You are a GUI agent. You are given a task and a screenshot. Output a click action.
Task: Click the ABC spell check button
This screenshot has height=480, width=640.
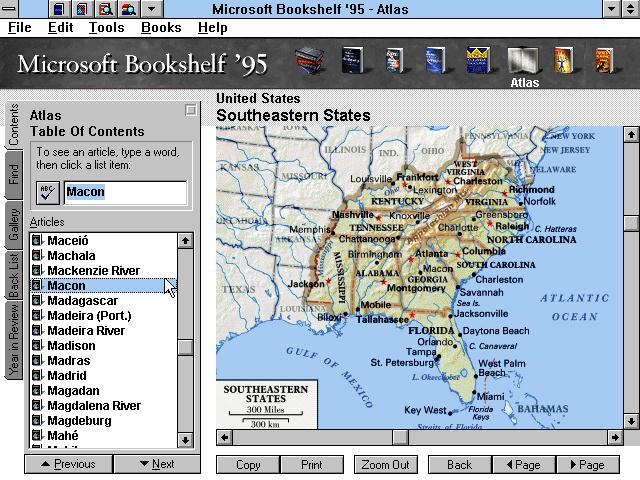pos(48,193)
